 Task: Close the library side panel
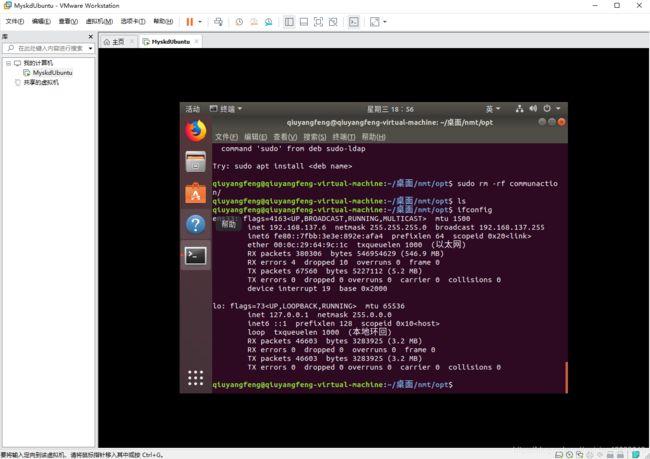[91, 36]
